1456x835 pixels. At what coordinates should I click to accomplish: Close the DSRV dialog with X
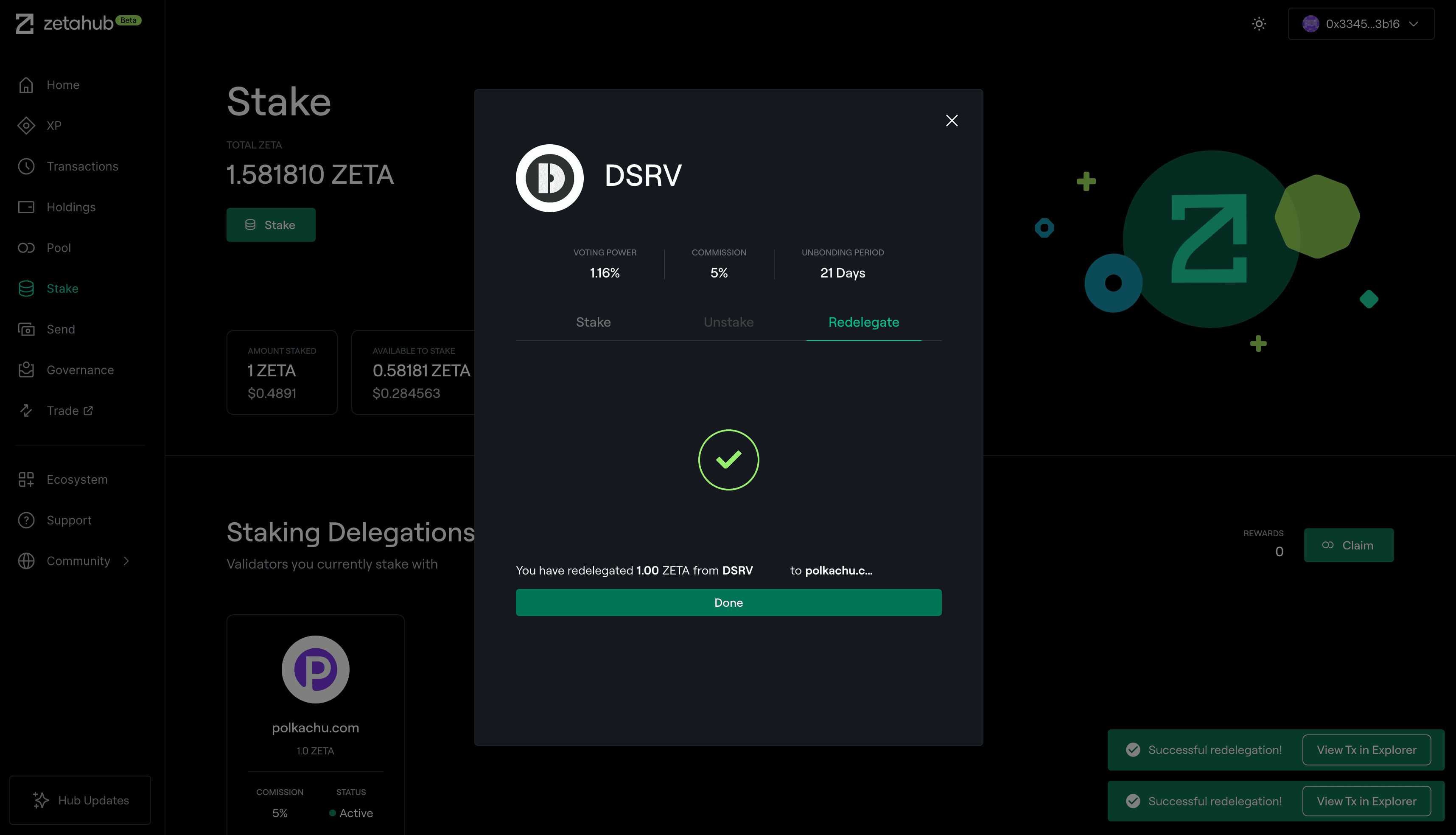pos(951,120)
